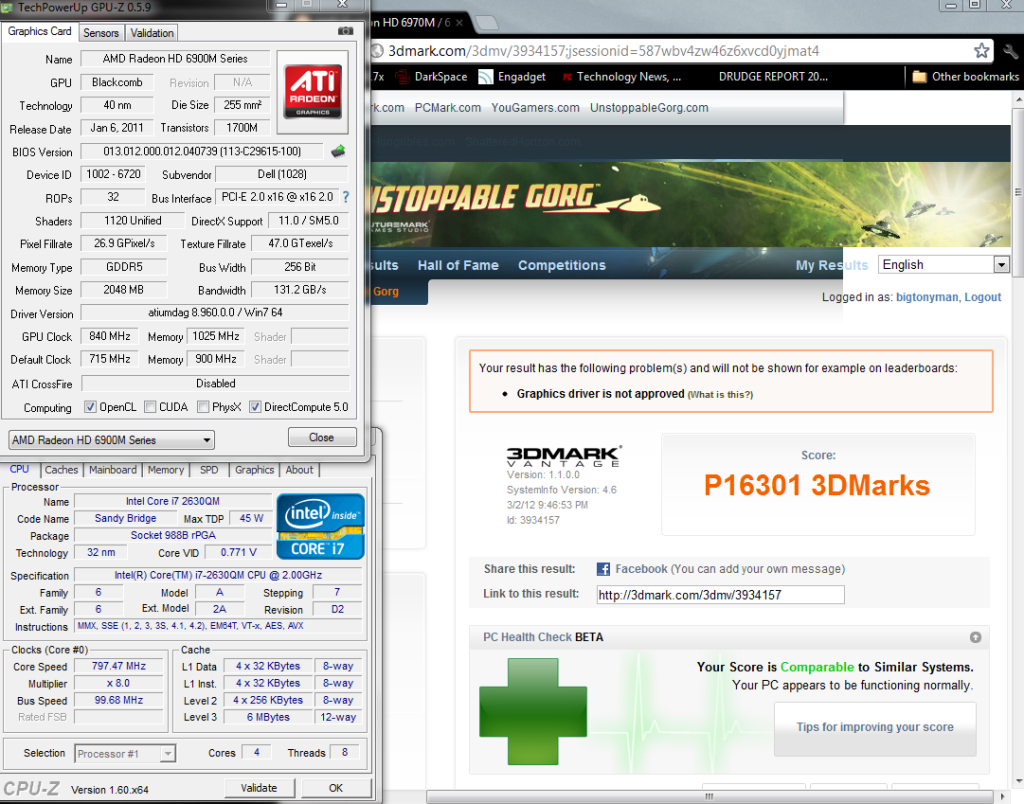Toggle DirectCompute 5.0 checkbox
Viewport: 1024px width, 804px height.
point(255,407)
